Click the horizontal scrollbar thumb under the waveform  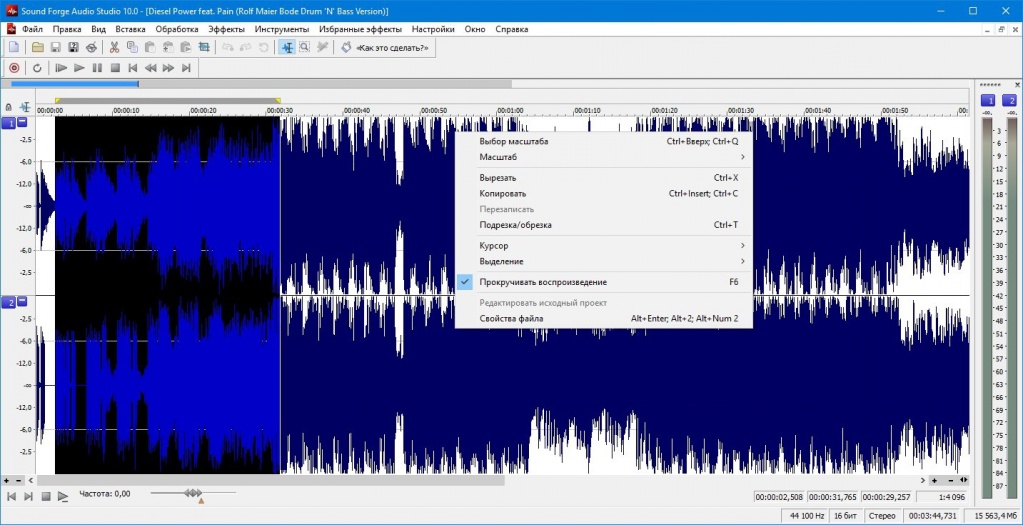pos(271,481)
